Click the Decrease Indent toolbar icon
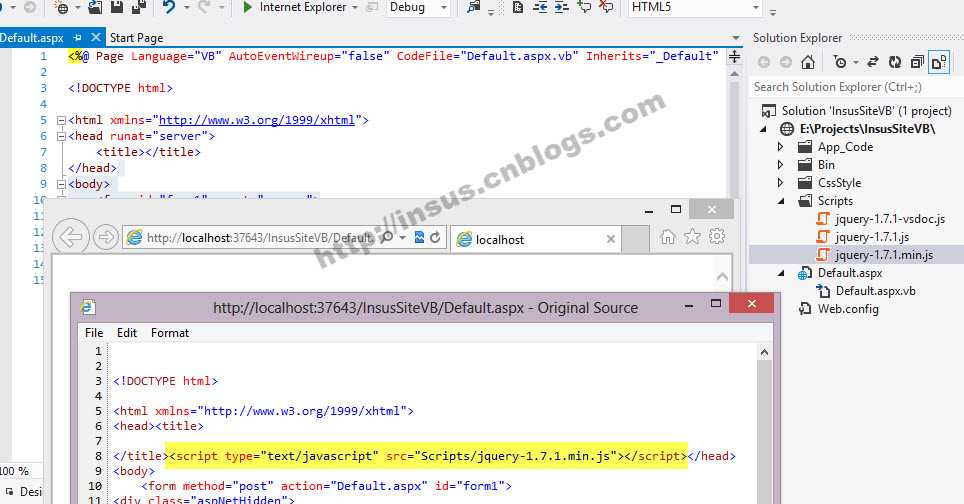The width and height of the screenshot is (964, 504). coord(540,7)
